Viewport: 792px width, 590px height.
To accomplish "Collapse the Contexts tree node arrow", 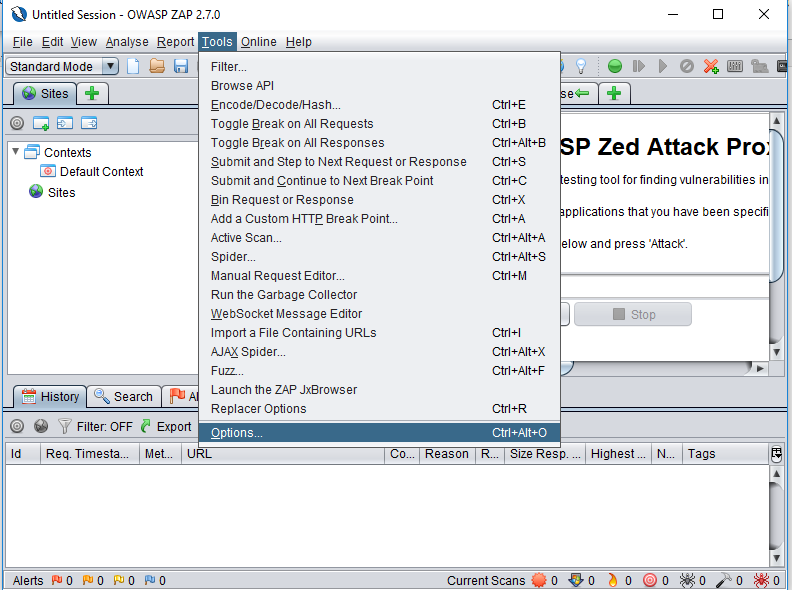I will pos(16,152).
